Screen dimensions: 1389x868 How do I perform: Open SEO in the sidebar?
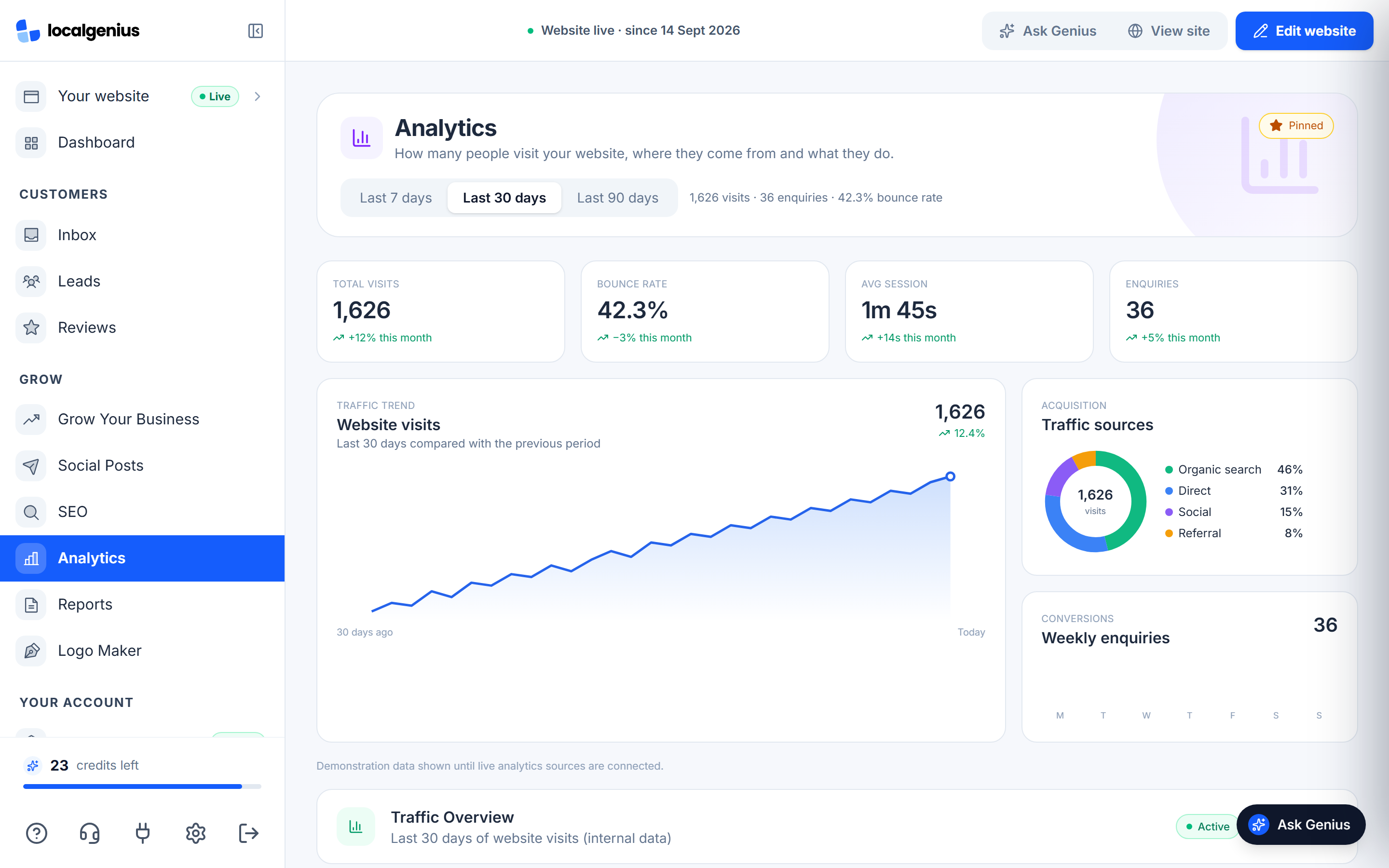pos(142,512)
